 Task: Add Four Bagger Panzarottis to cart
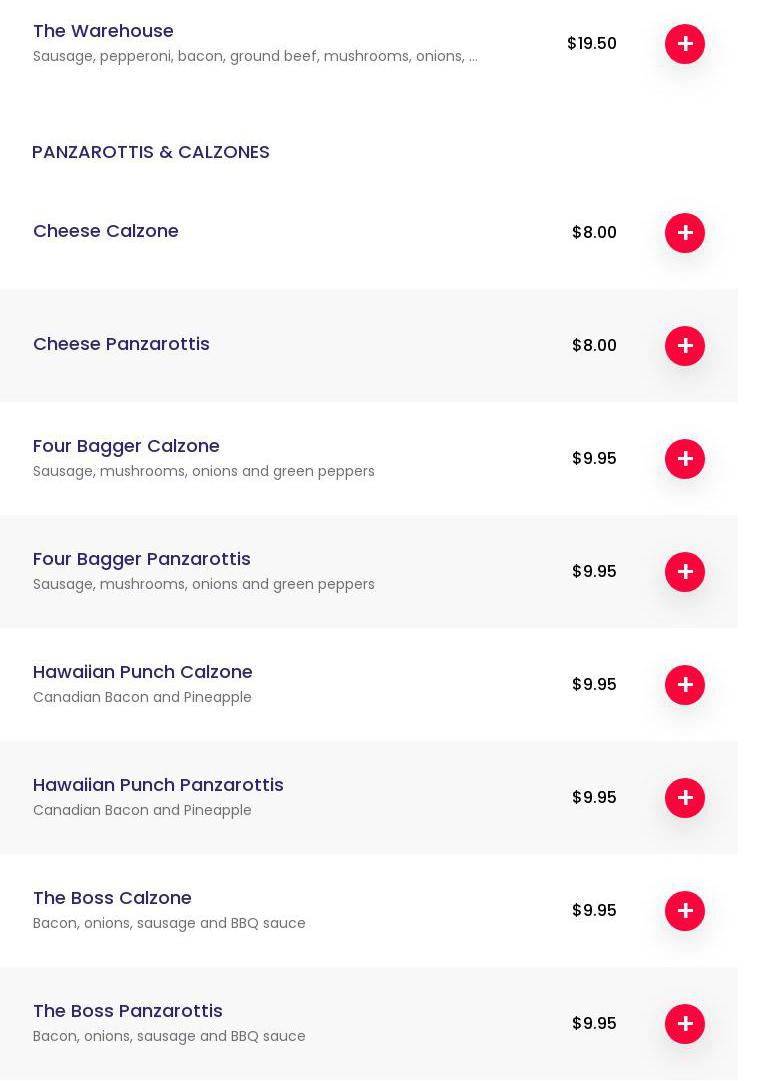point(684,572)
